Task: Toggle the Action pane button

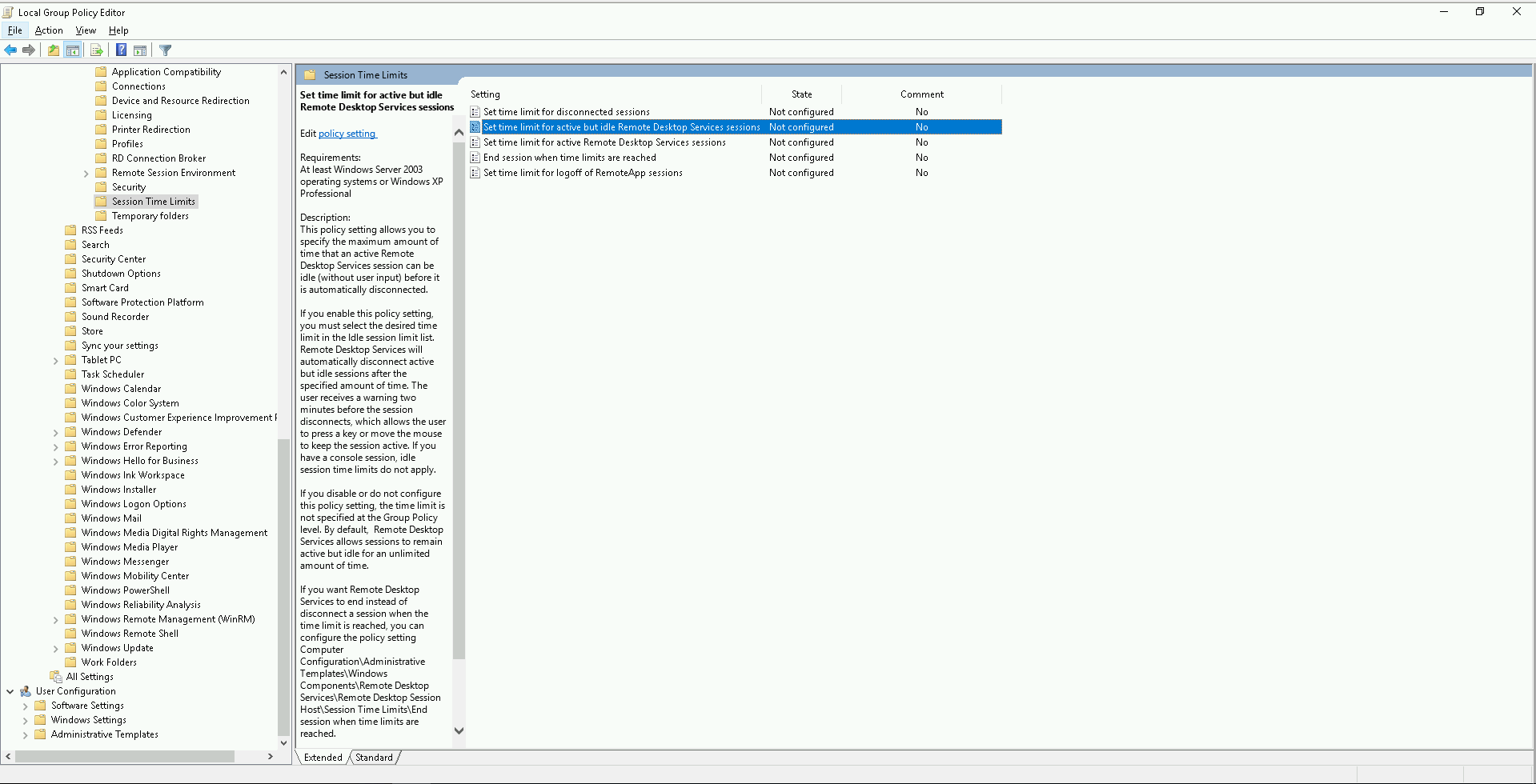Action: [x=140, y=50]
